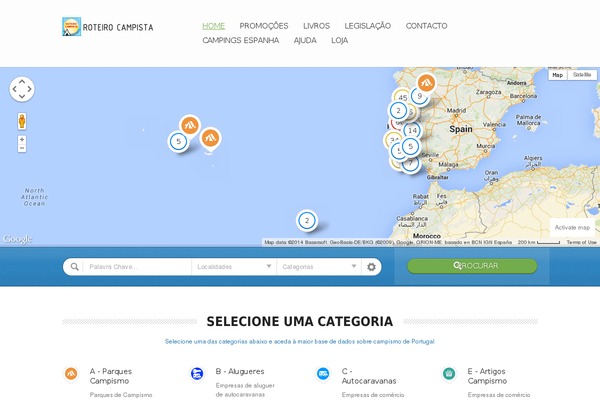Screen dimensions: 600x400
Task: Open the PROMOÇÕES menu item
Action: 264,26
